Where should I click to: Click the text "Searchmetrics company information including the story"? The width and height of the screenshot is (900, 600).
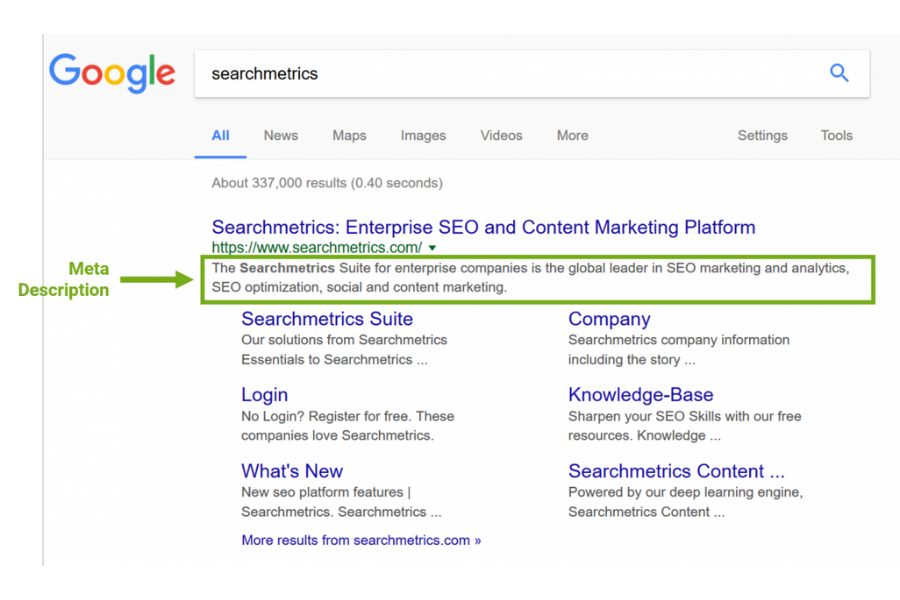click(x=678, y=350)
